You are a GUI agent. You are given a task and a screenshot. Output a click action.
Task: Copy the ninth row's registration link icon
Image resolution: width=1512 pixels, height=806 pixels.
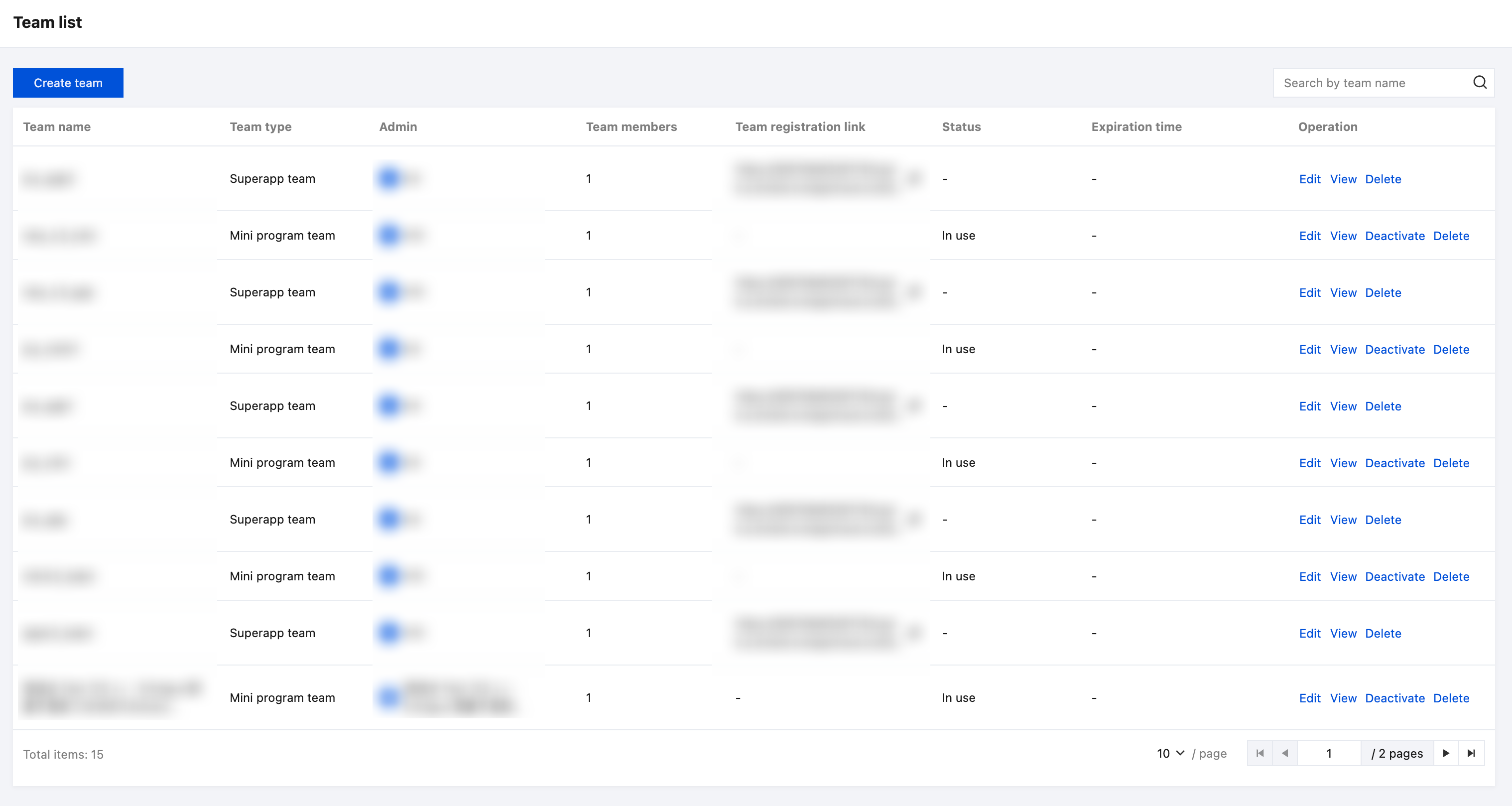point(914,633)
